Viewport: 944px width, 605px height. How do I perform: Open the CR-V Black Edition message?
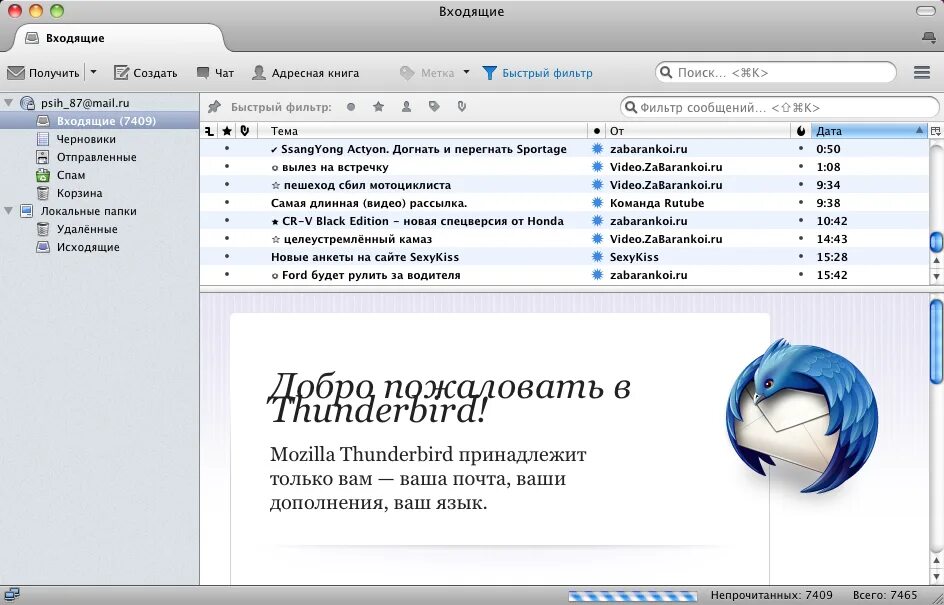click(564, 221)
